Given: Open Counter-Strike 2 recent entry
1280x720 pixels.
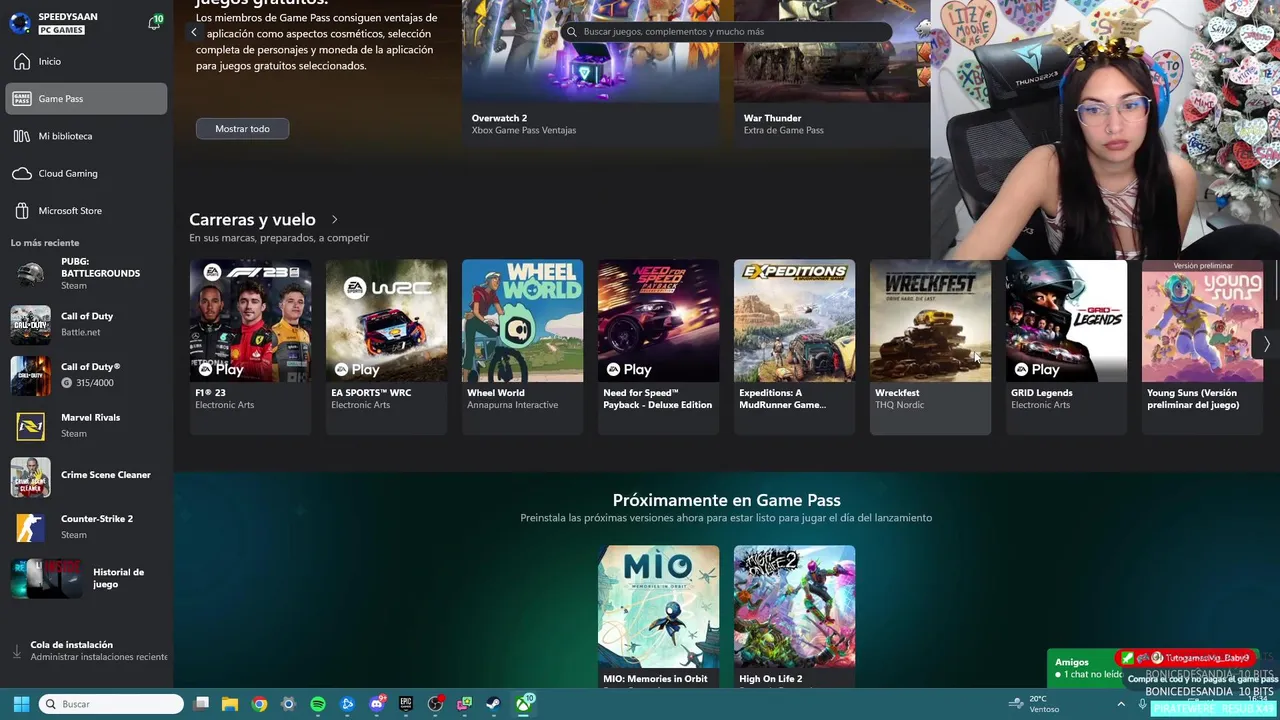Looking at the screenshot, I should (88, 527).
